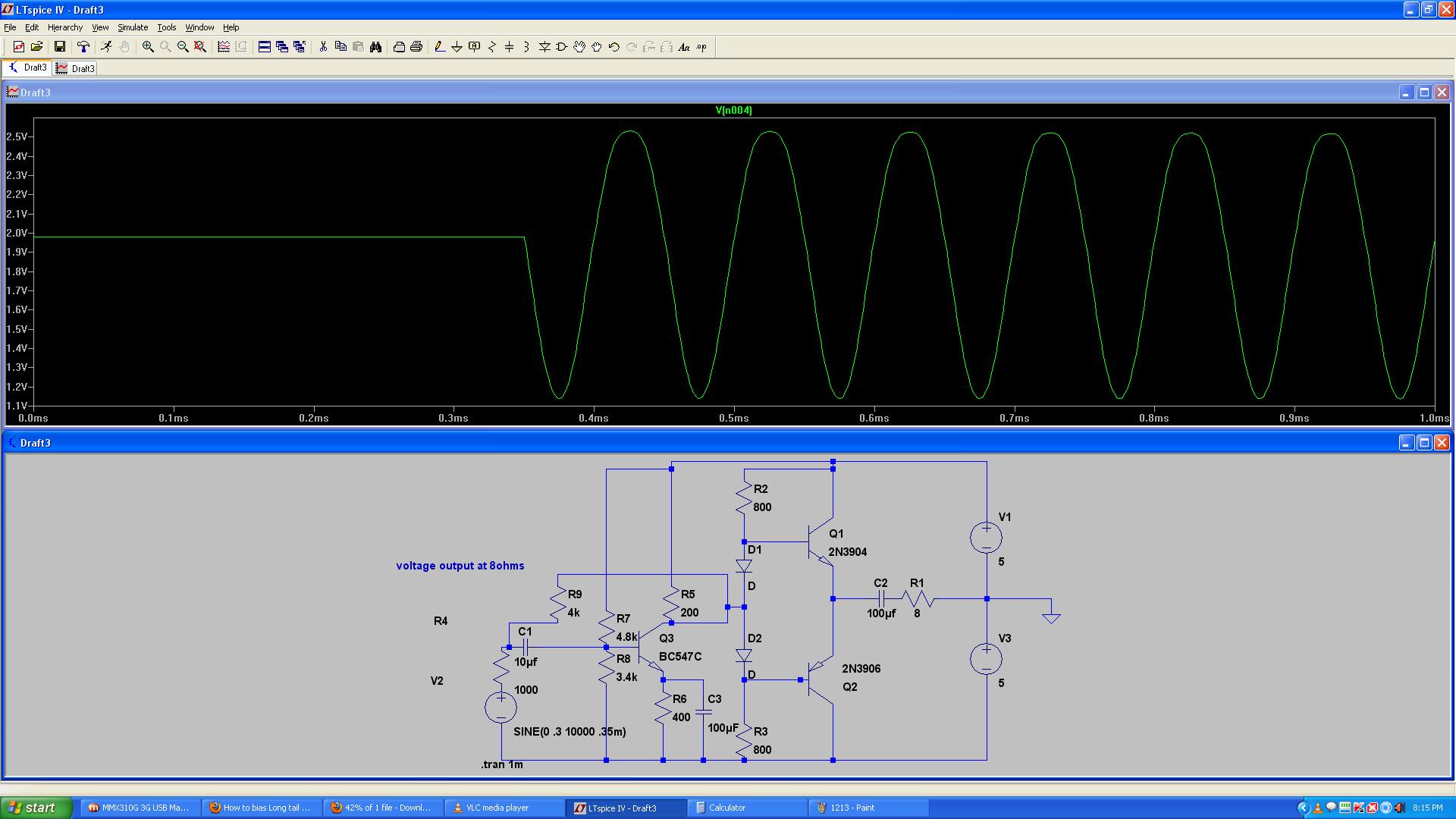Select the draw wire pencil tool
The image size is (1456, 819).
point(440,47)
